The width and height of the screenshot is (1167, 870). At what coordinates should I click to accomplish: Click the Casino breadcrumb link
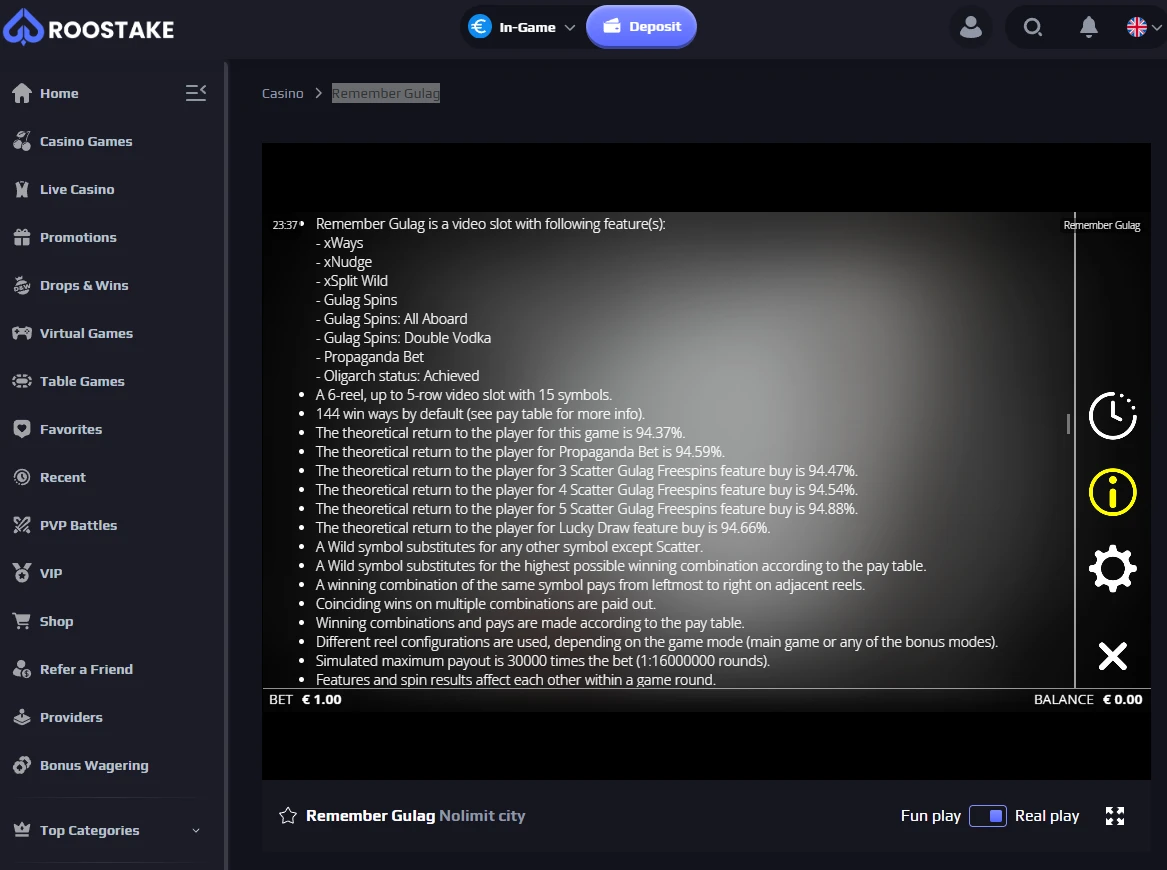click(x=283, y=93)
